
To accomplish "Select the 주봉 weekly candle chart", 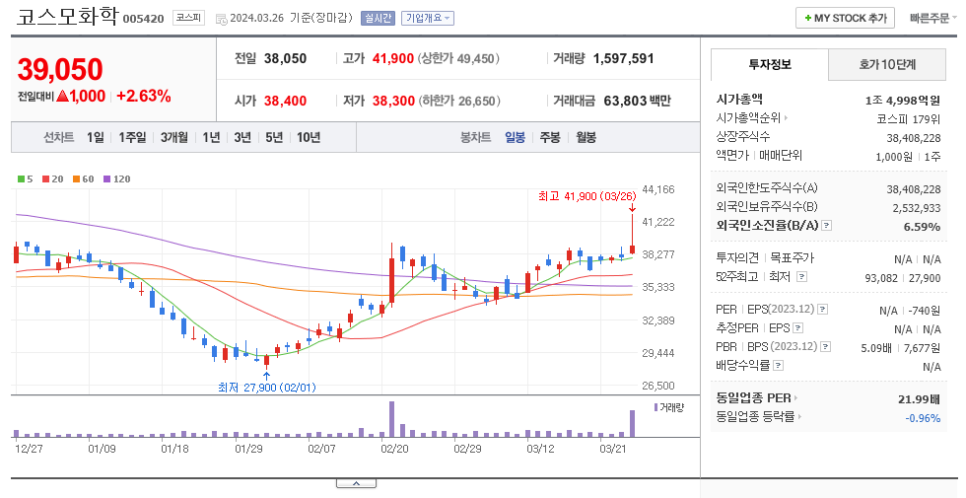I will (550, 137).
